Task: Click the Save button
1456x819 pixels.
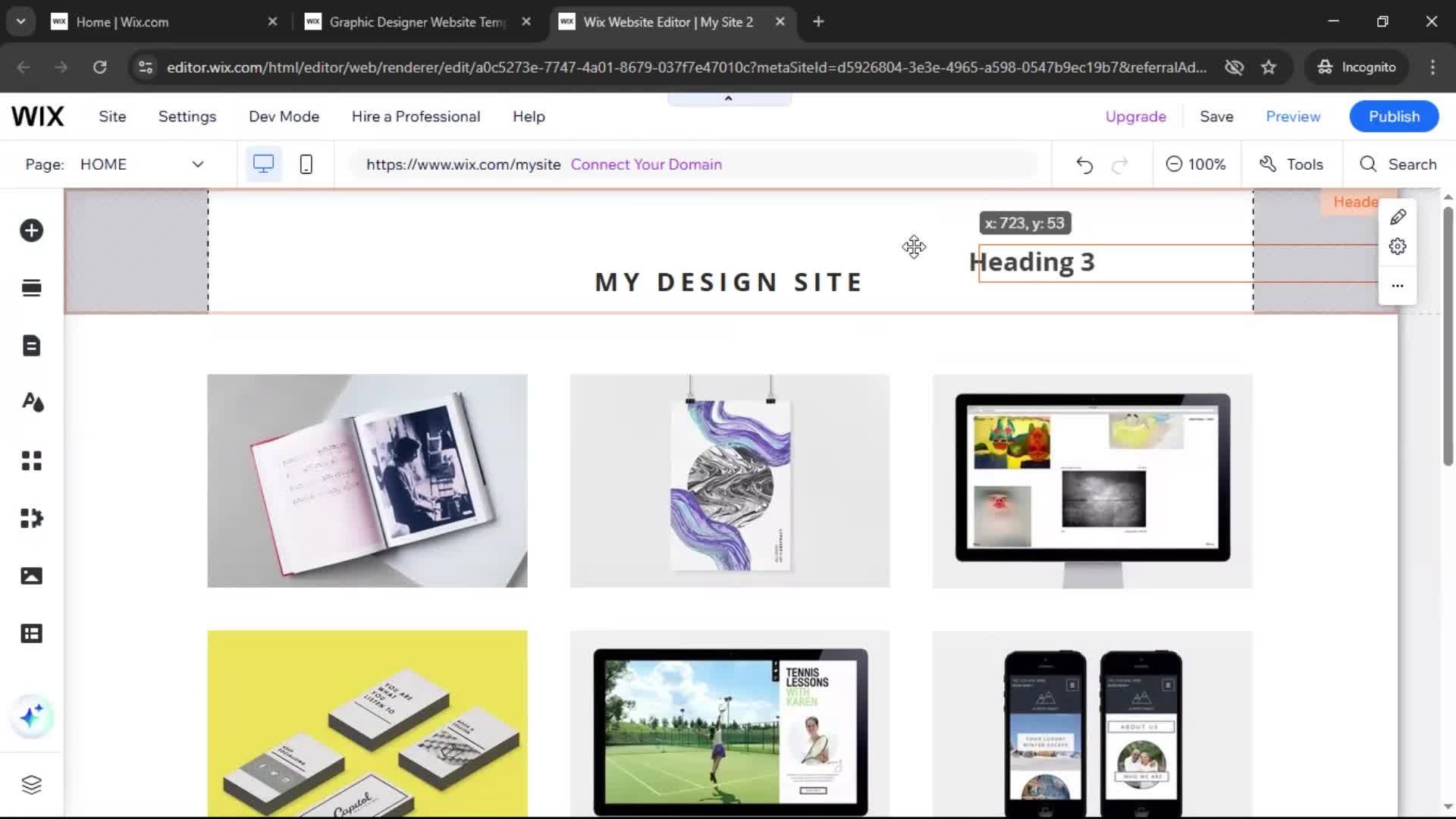Action: click(x=1216, y=117)
